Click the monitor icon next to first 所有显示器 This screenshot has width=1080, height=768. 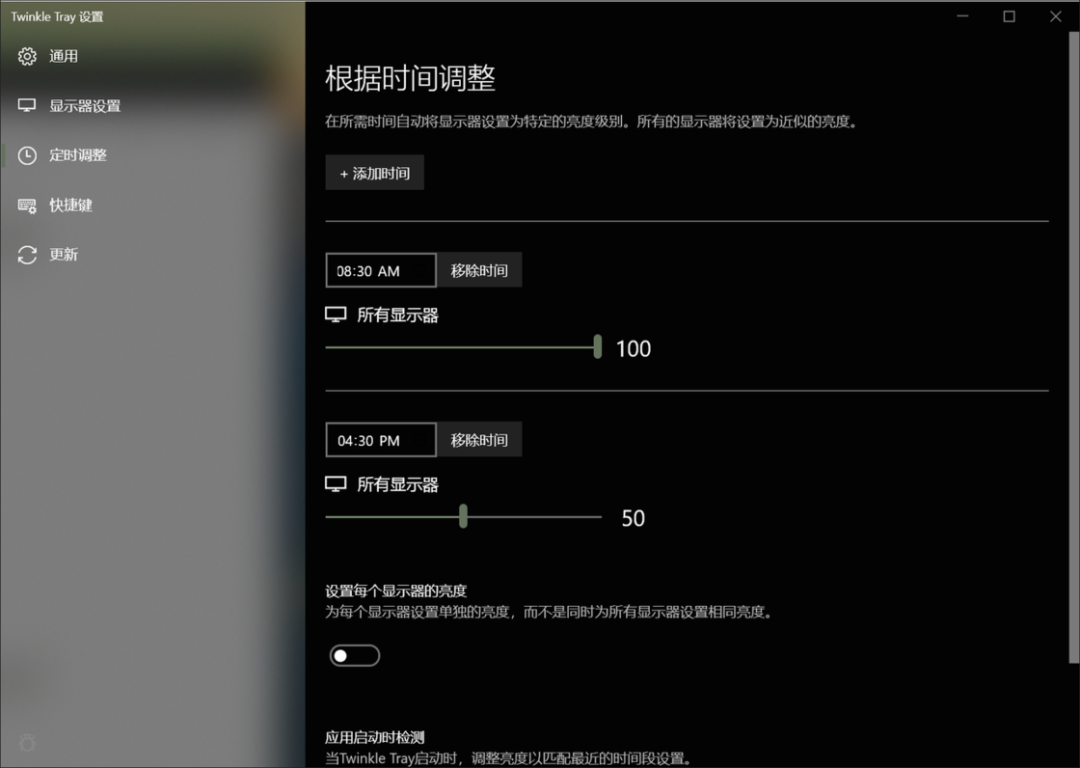click(334, 314)
